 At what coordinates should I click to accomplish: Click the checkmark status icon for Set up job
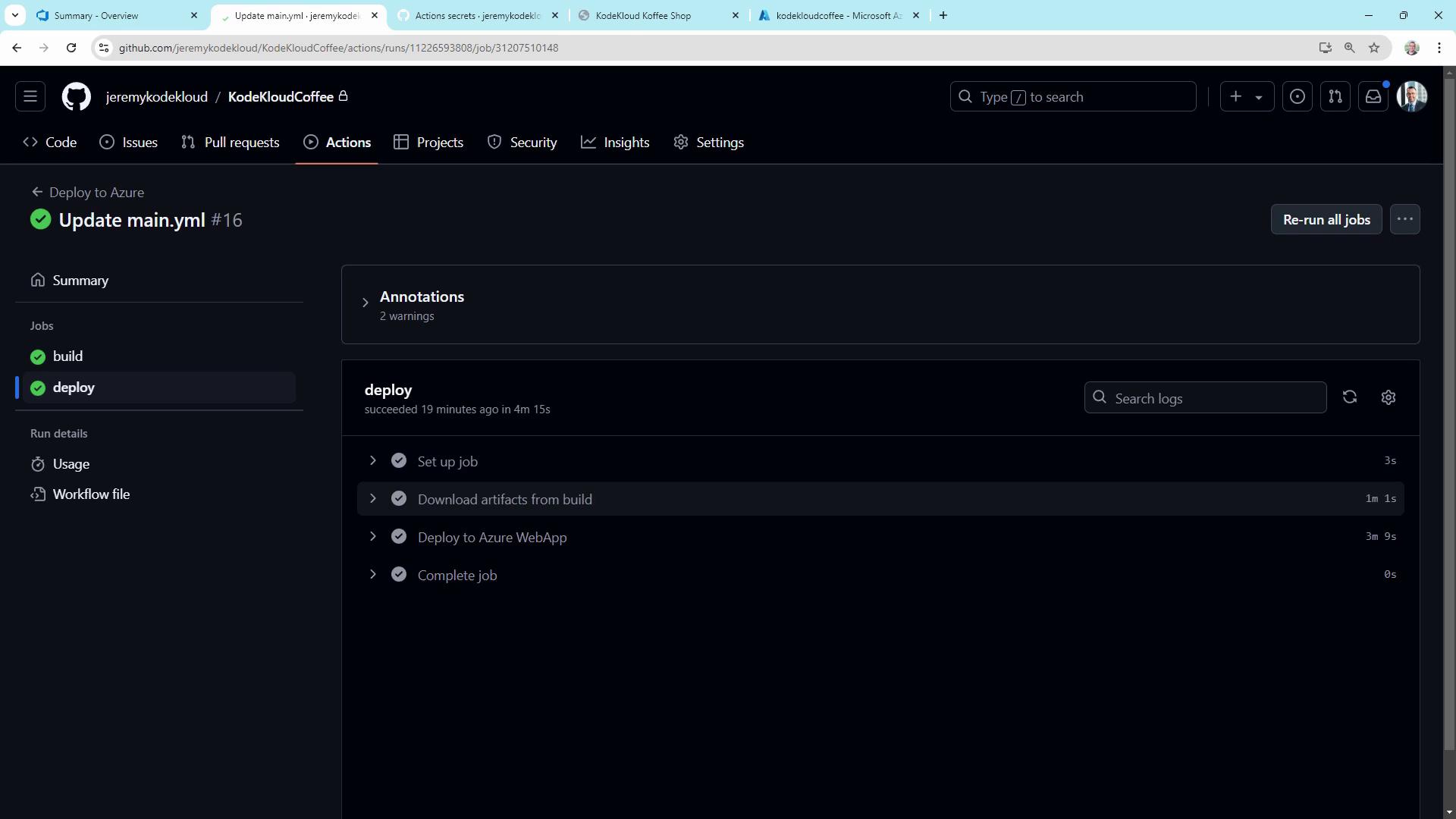click(399, 461)
